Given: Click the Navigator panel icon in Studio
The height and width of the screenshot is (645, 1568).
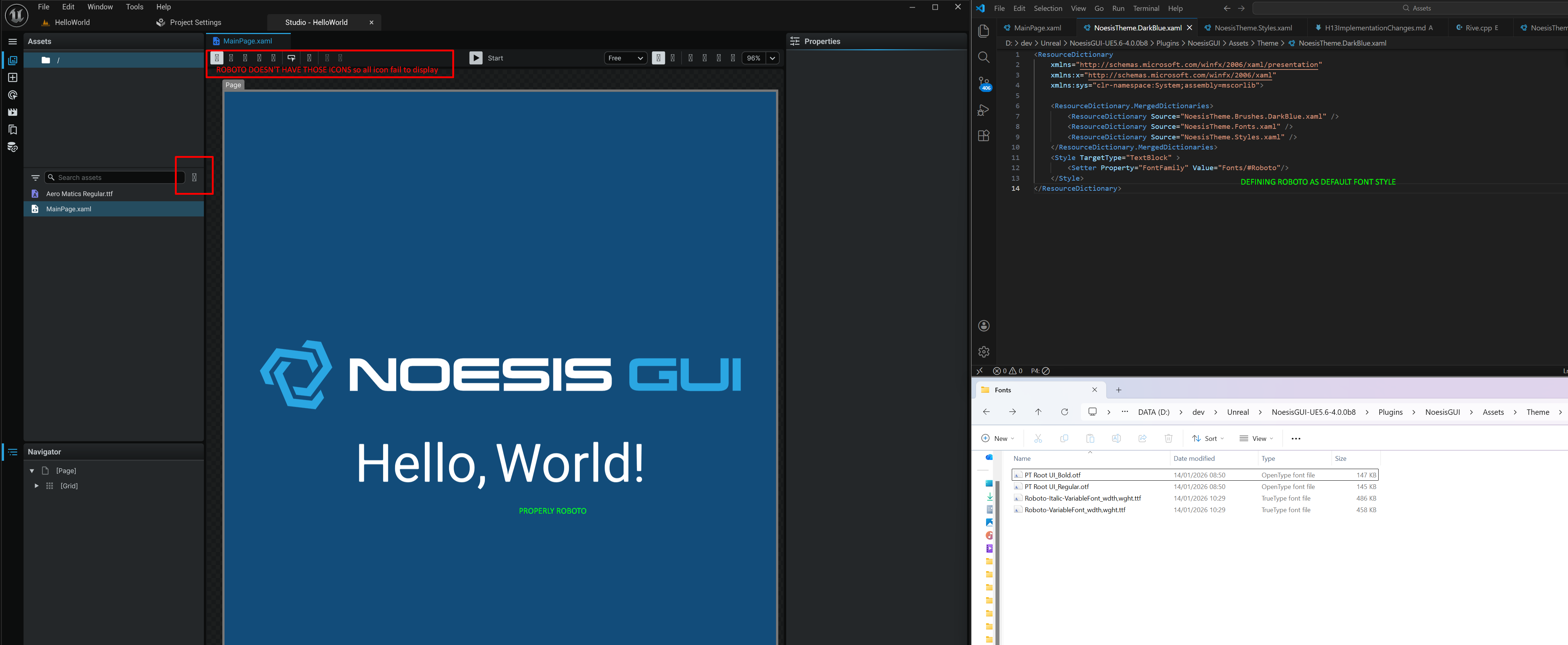Looking at the screenshot, I should (x=12, y=451).
